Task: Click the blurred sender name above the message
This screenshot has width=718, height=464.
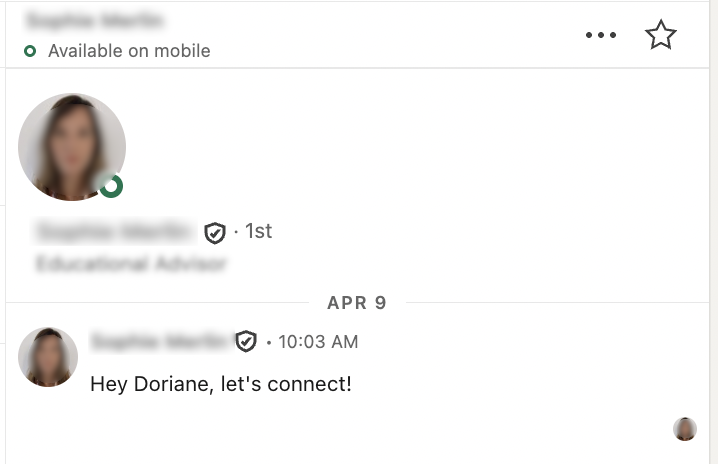Action: (x=160, y=342)
